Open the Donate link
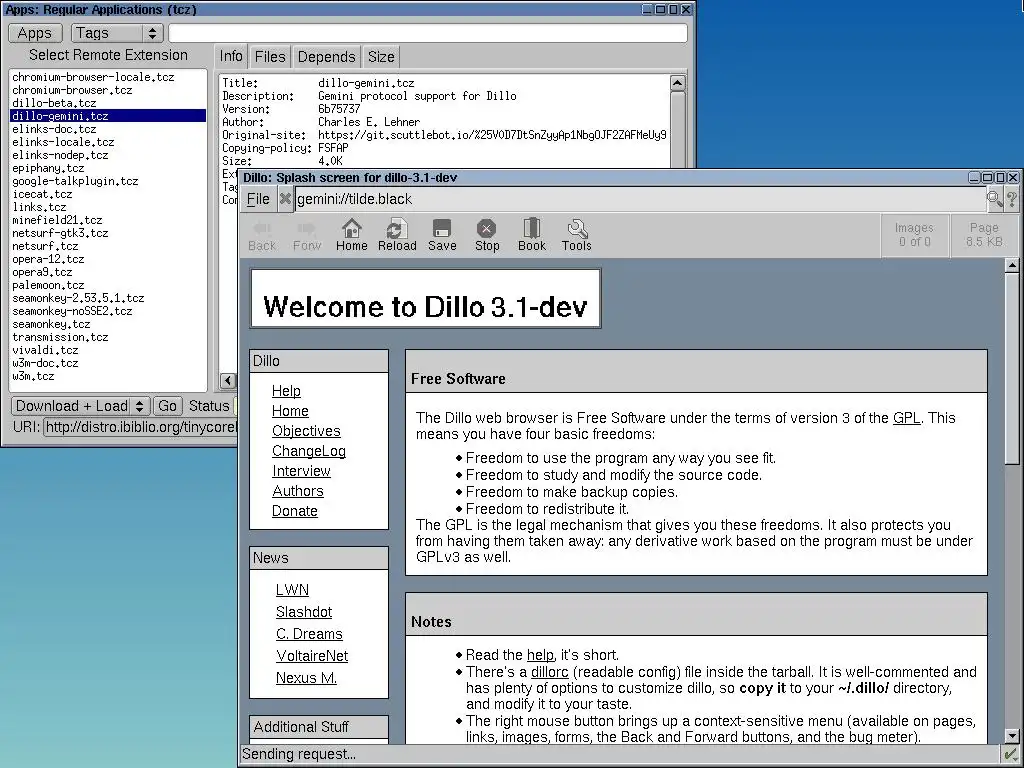 [x=295, y=511]
